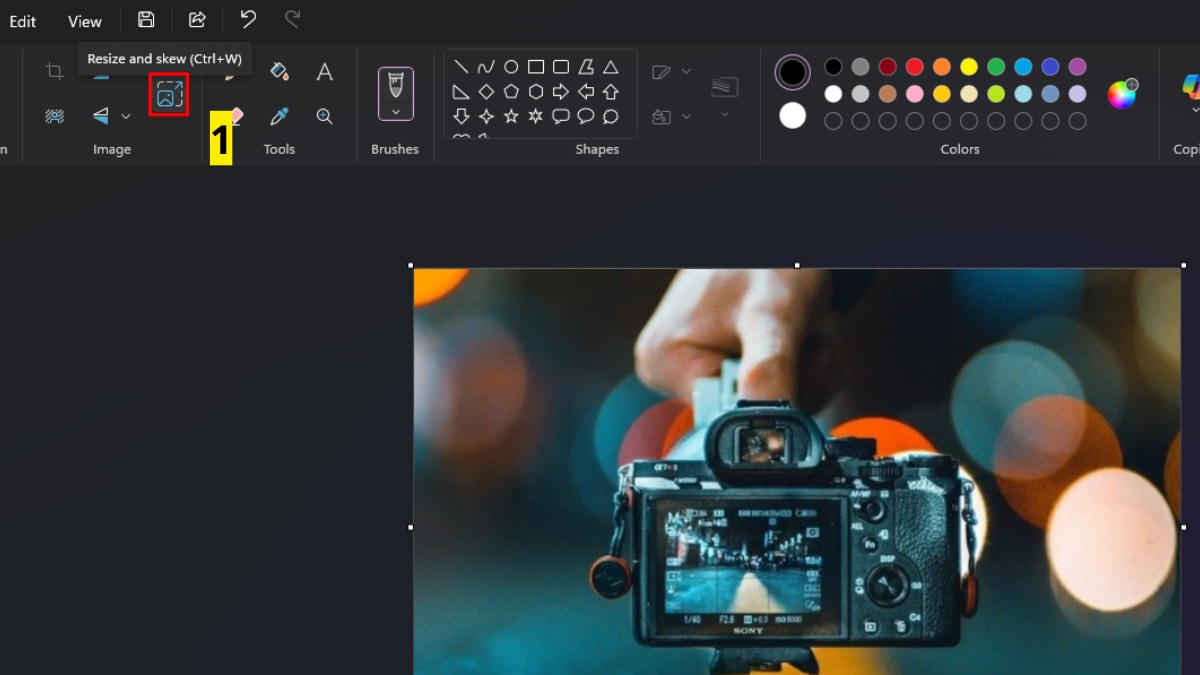This screenshot has width=1200, height=675.
Task: Open Edit colors rainbow wheel
Action: click(x=1122, y=94)
